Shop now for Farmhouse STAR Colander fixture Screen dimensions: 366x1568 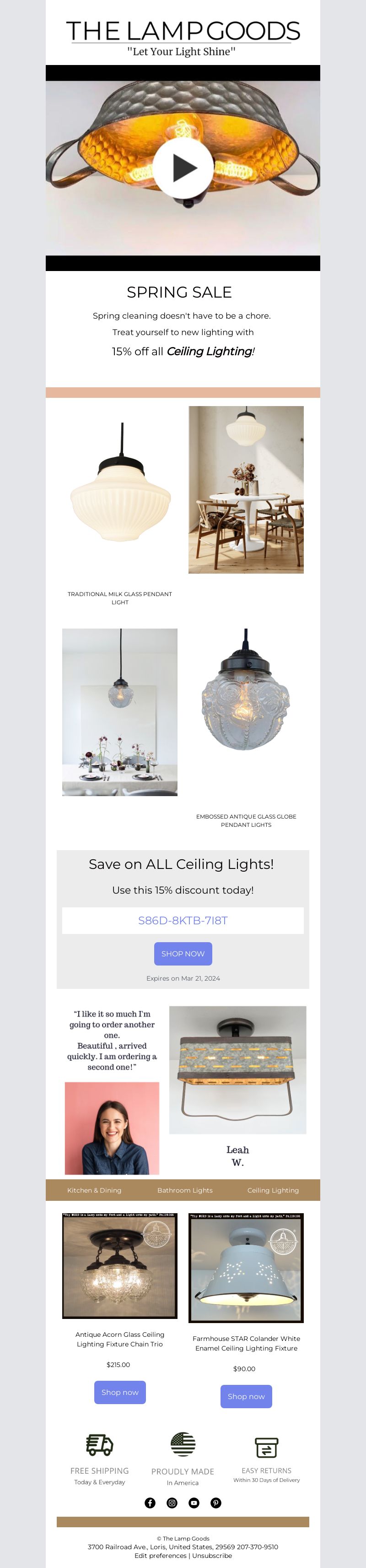click(246, 1396)
